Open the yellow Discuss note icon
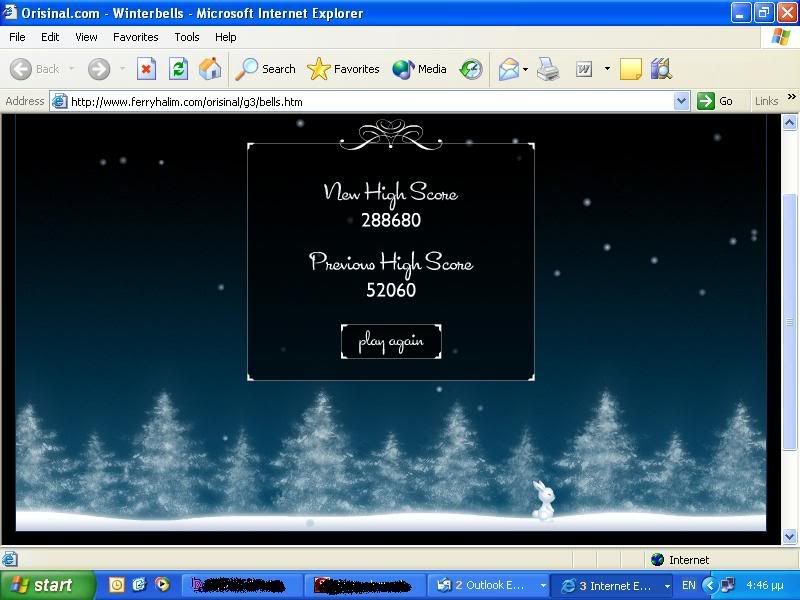The width and height of the screenshot is (800, 600). tap(631, 69)
